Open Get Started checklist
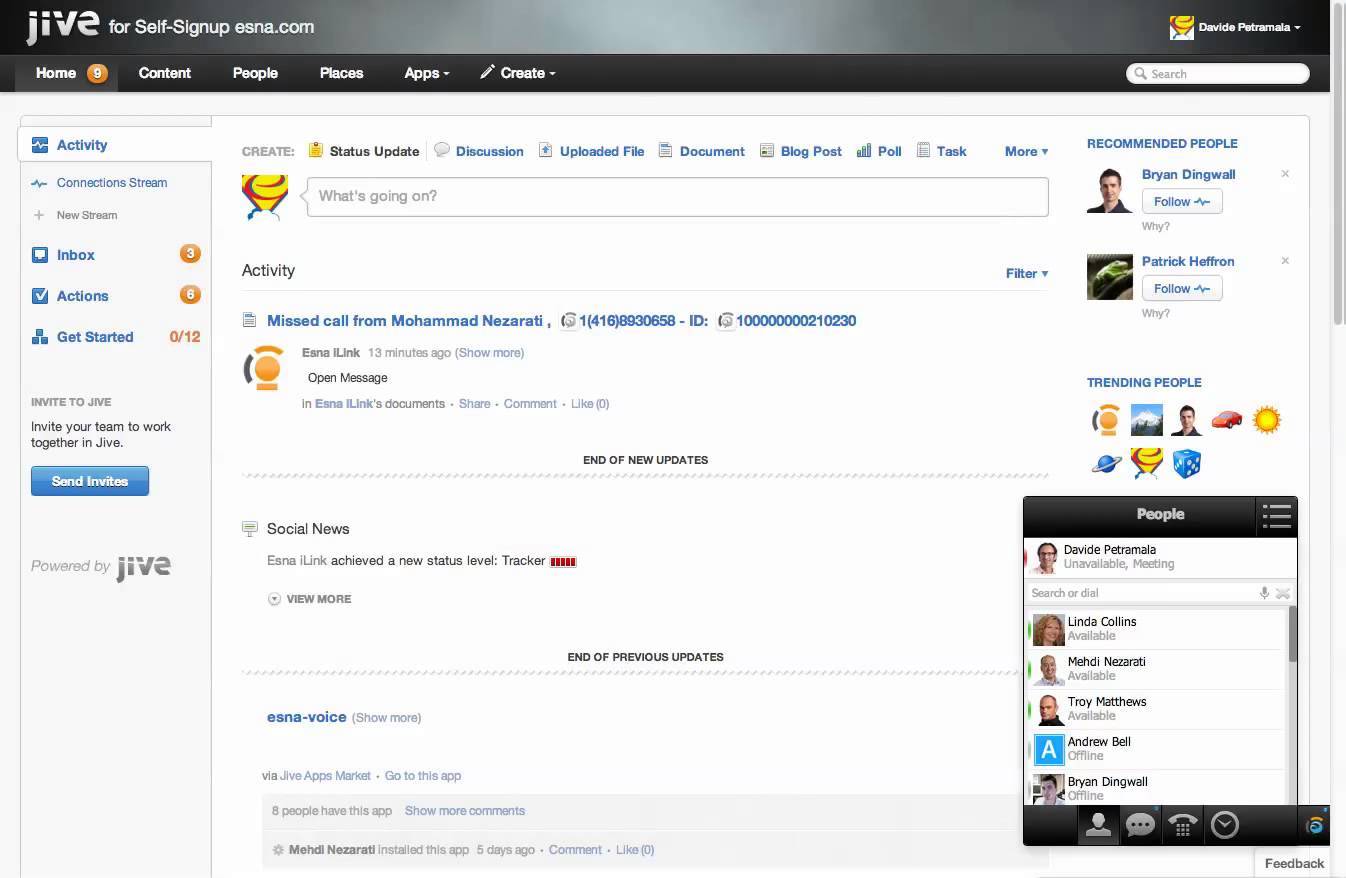This screenshot has width=1346, height=878. pyautogui.click(x=94, y=337)
